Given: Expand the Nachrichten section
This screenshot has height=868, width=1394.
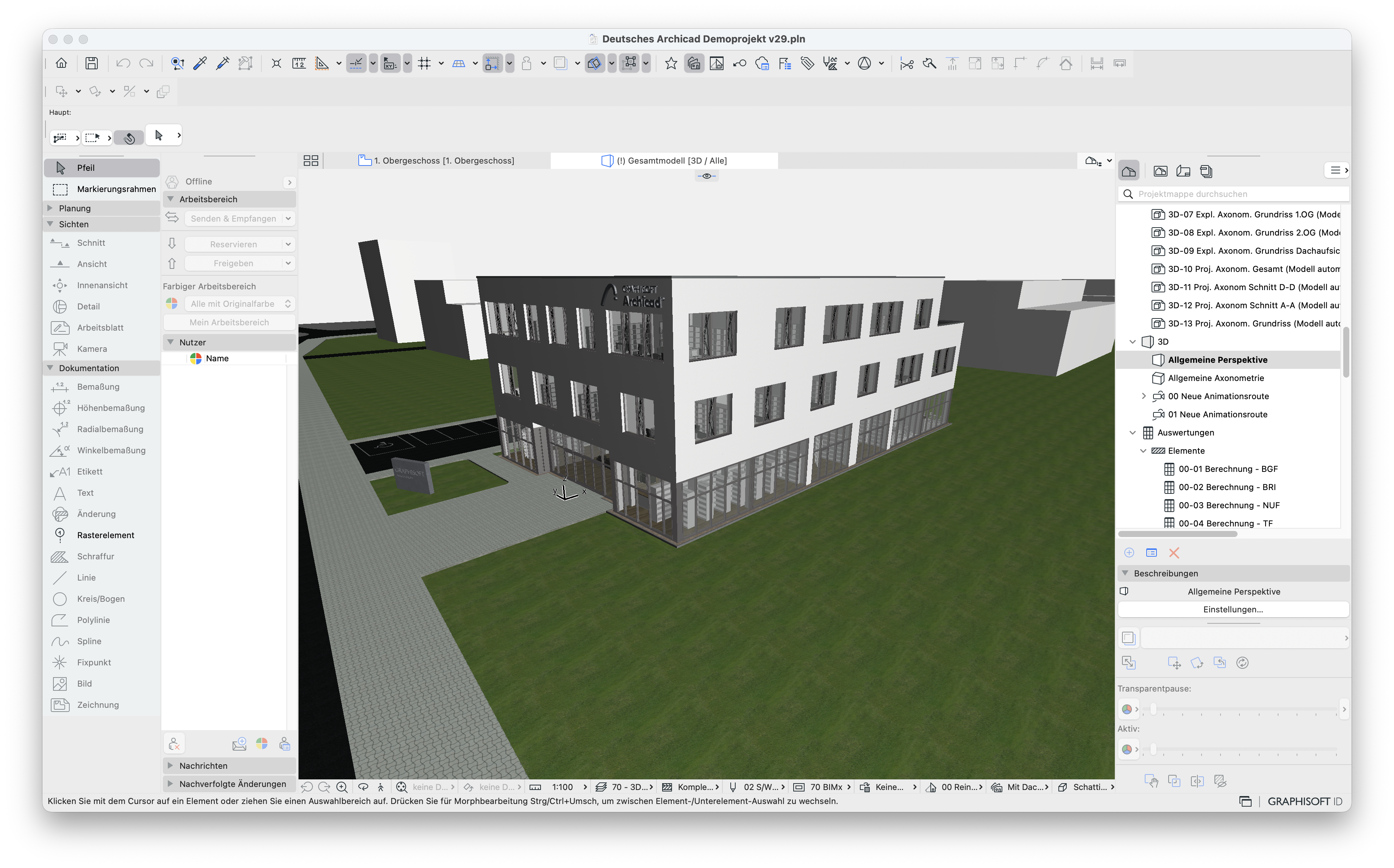Looking at the screenshot, I should click(170, 766).
